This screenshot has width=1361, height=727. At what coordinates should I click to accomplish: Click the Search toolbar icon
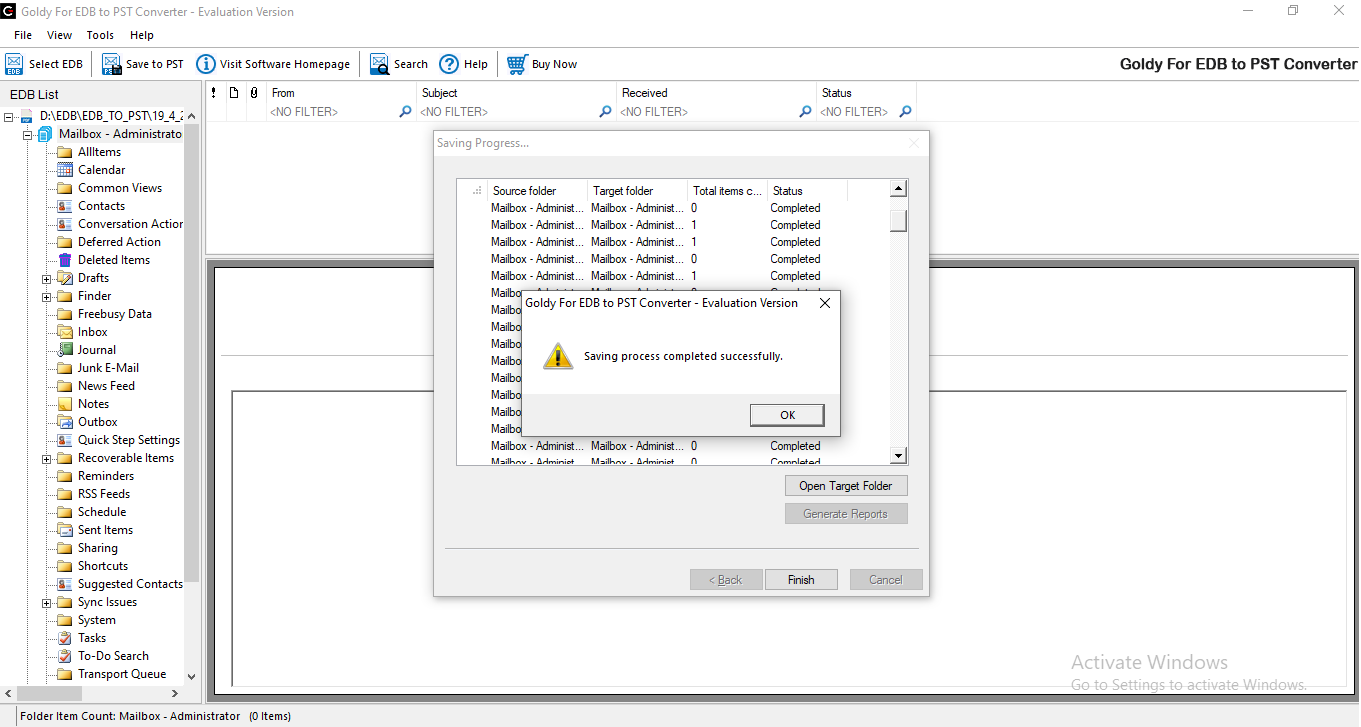pyautogui.click(x=379, y=64)
